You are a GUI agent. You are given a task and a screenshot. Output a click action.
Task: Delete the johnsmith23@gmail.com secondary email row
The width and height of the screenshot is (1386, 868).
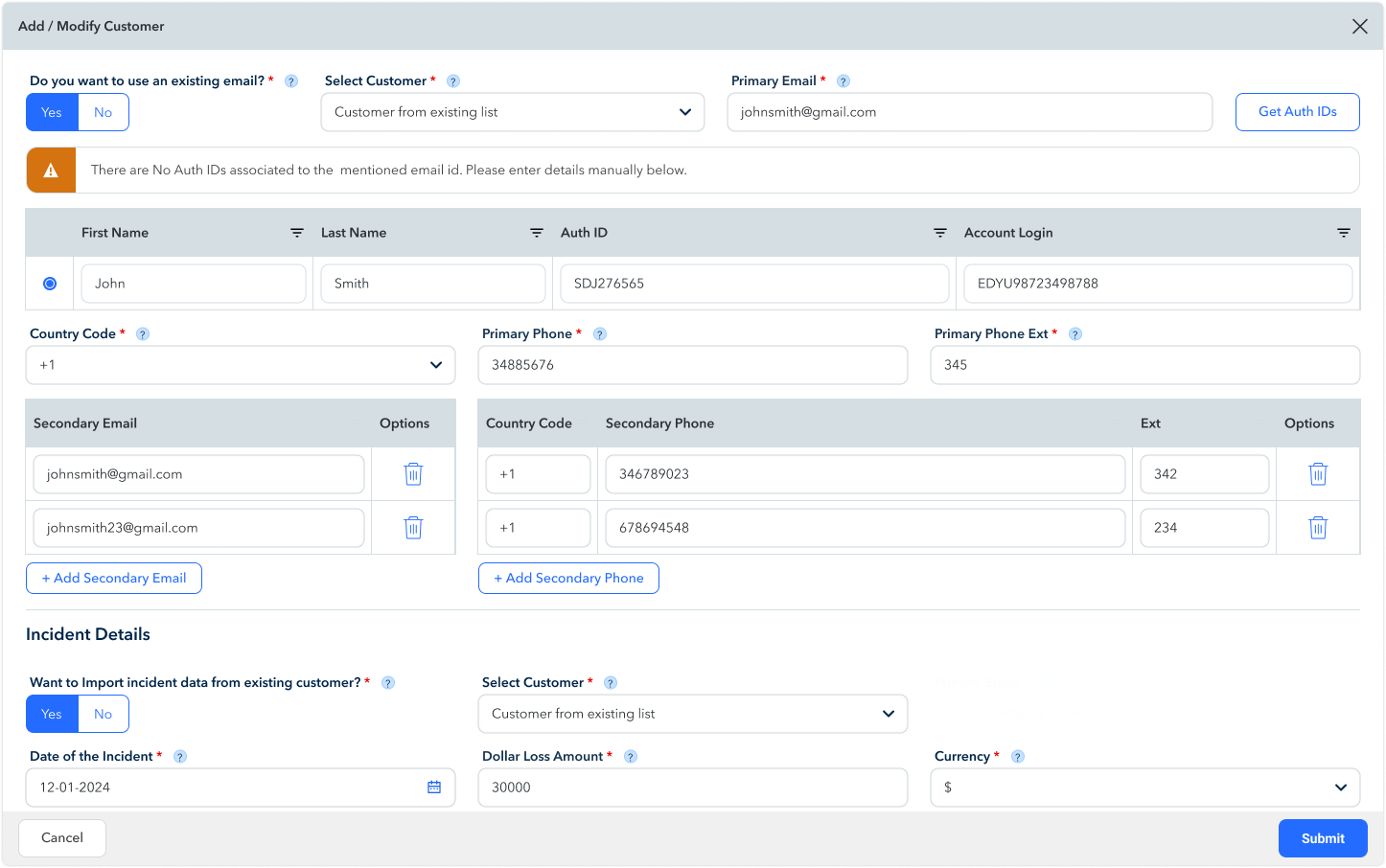point(413,528)
